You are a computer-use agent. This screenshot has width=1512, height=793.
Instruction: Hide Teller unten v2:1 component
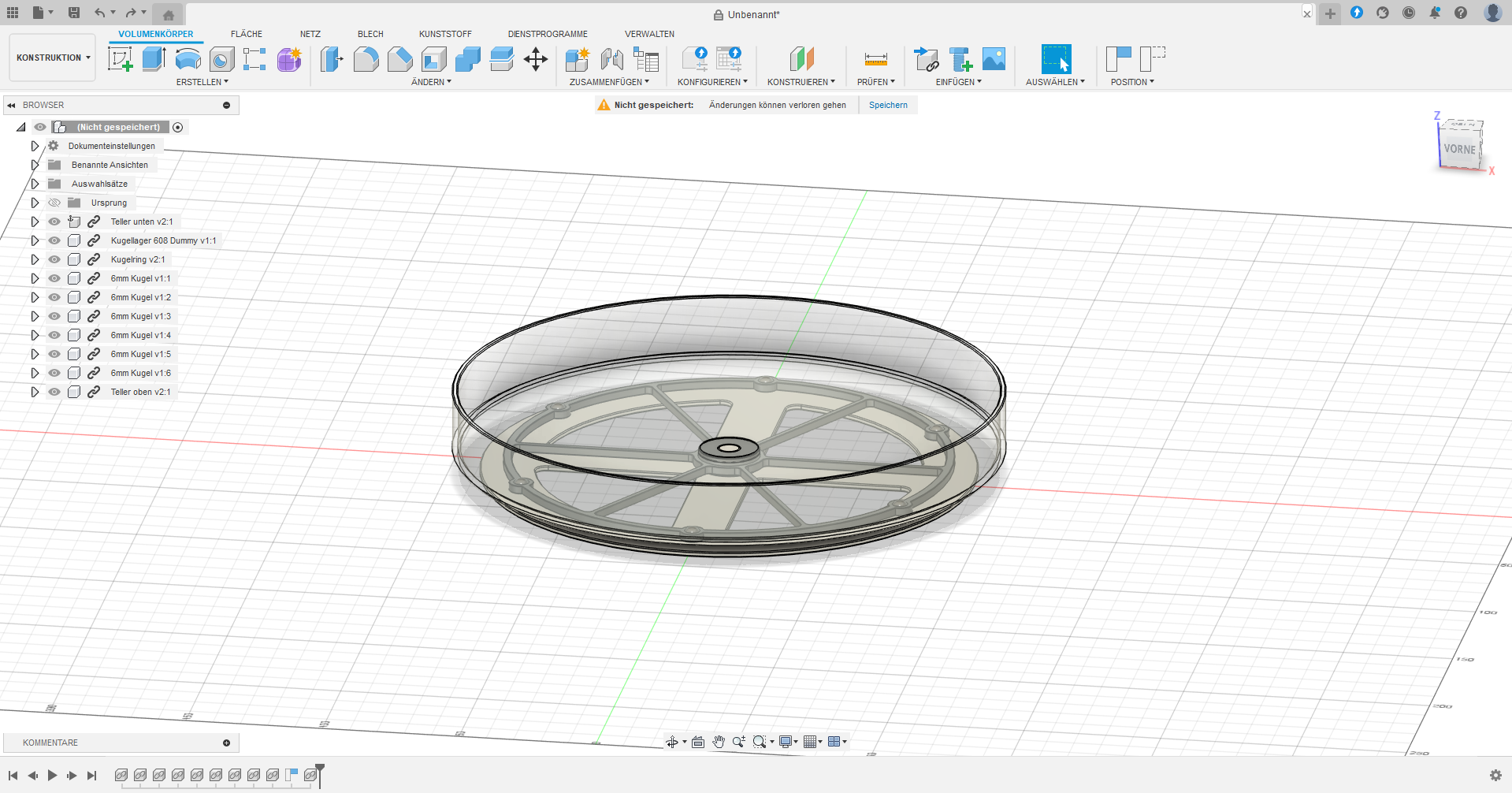54,222
